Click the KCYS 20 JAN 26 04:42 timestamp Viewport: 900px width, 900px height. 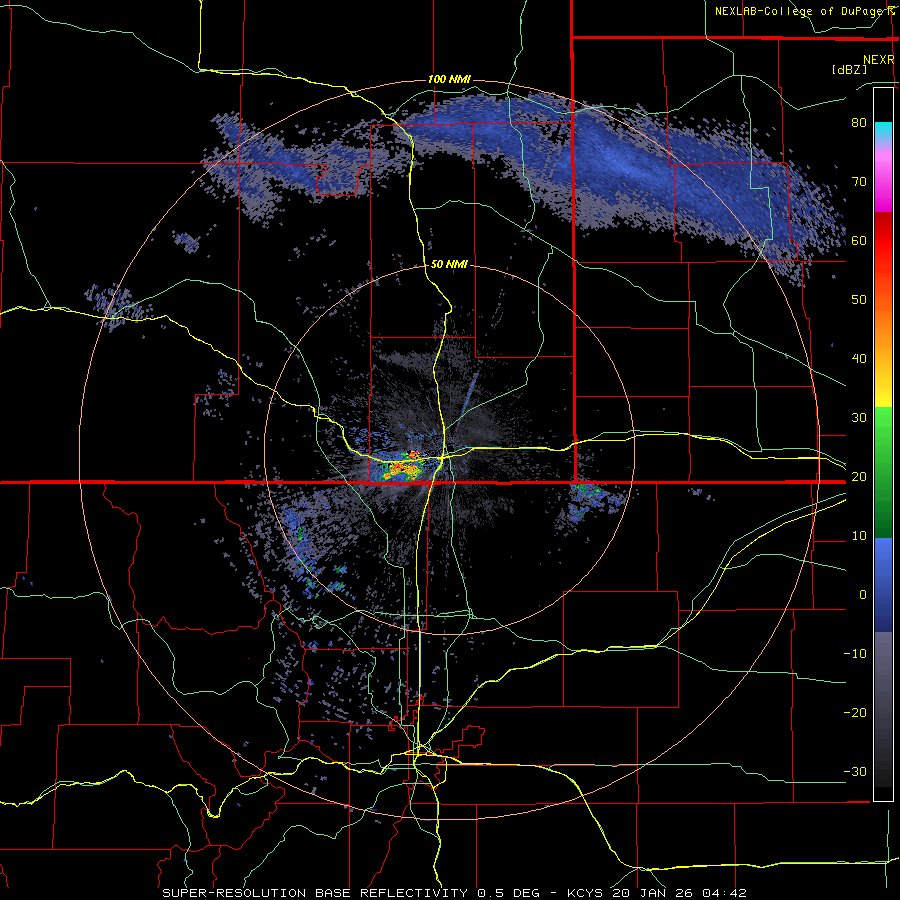[x=657, y=893]
